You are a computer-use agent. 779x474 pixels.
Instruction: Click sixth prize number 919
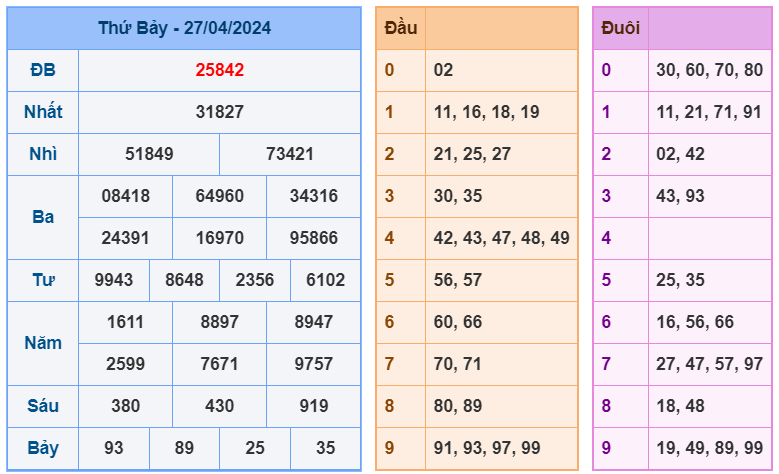[313, 406]
